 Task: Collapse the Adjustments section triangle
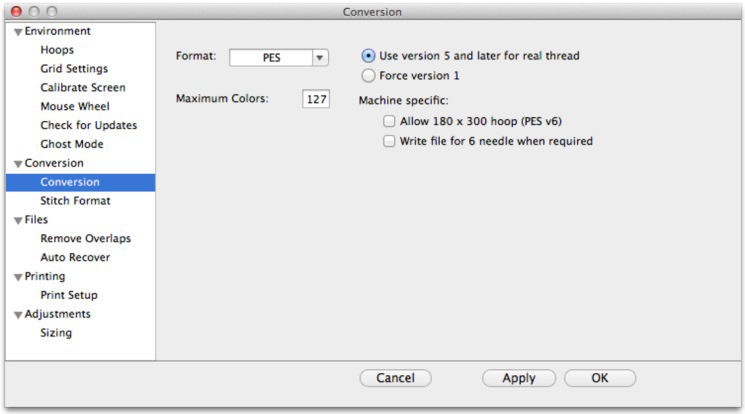pyautogui.click(x=18, y=315)
